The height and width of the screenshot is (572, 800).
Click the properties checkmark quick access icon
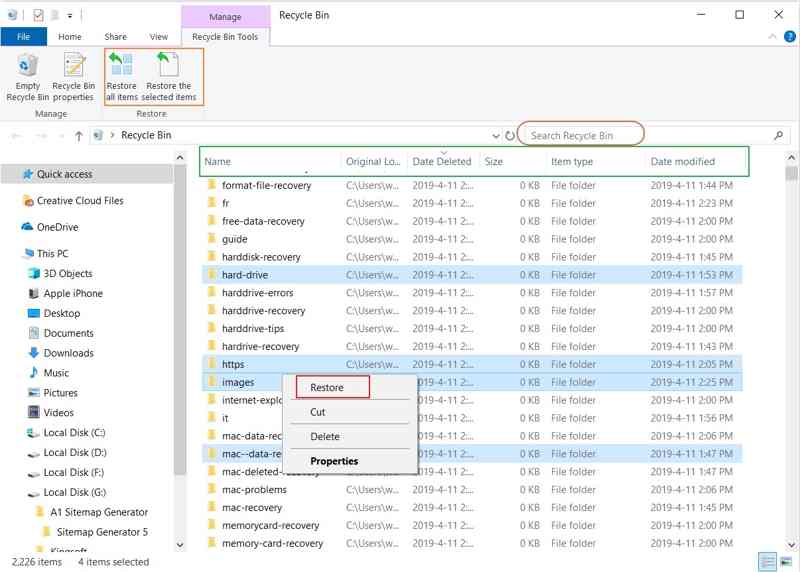38,15
